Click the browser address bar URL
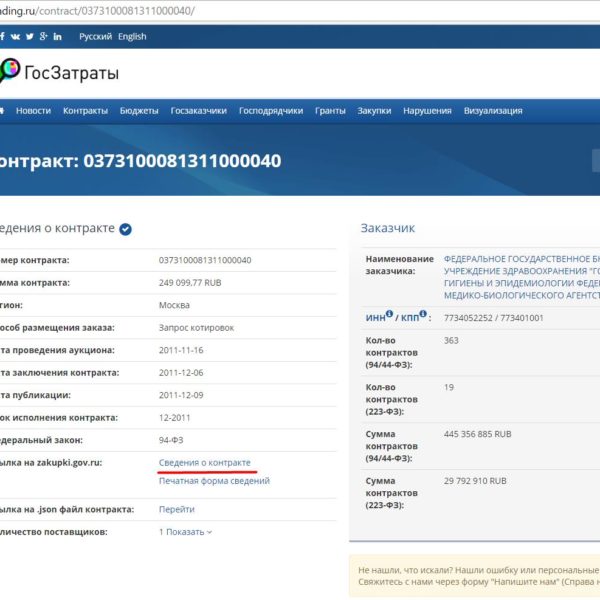The height and width of the screenshot is (600, 600). pos(97,11)
